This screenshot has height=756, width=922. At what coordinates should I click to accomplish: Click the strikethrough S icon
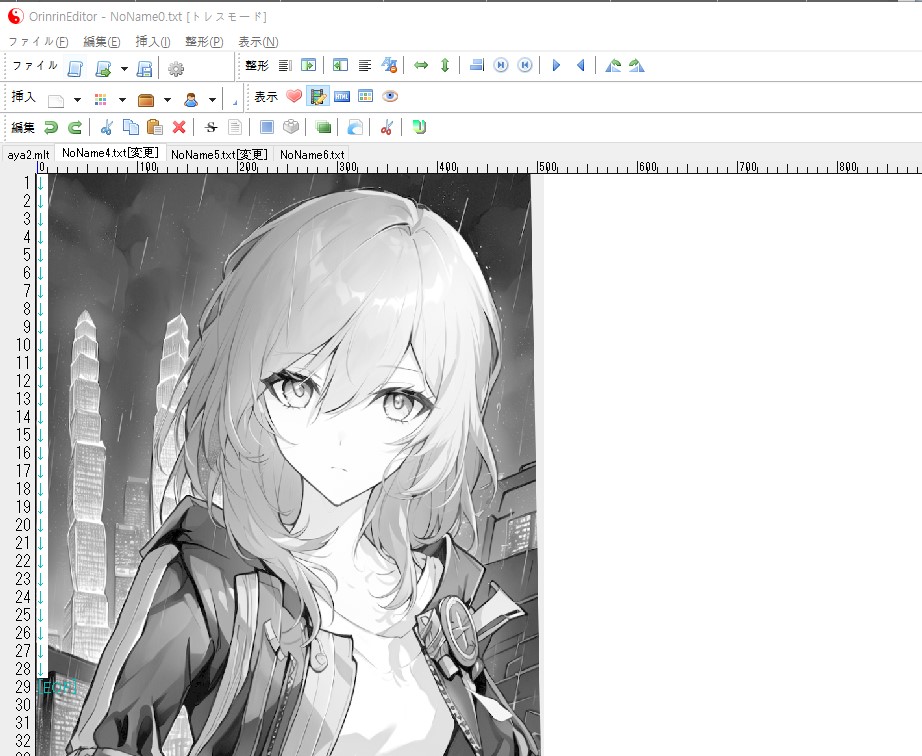tap(210, 127)
